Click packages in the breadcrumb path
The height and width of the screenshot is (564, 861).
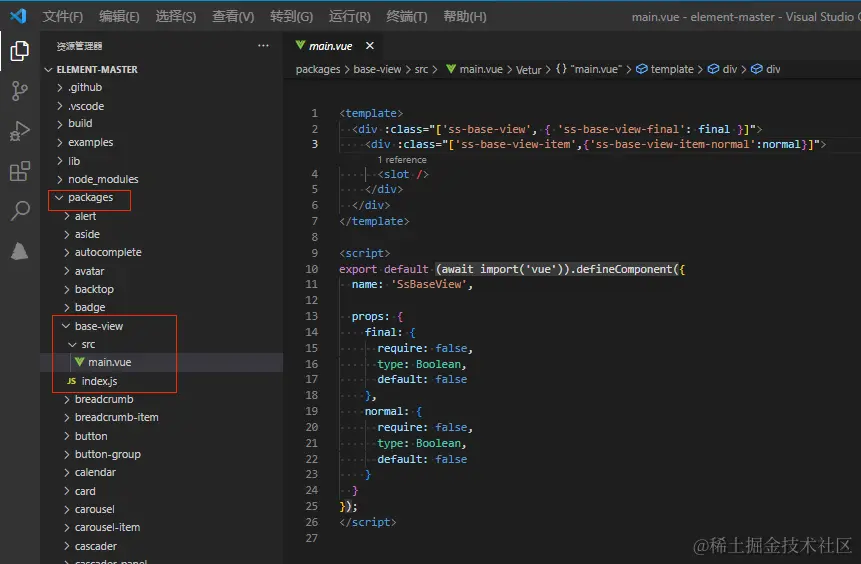tap(318, 69)
